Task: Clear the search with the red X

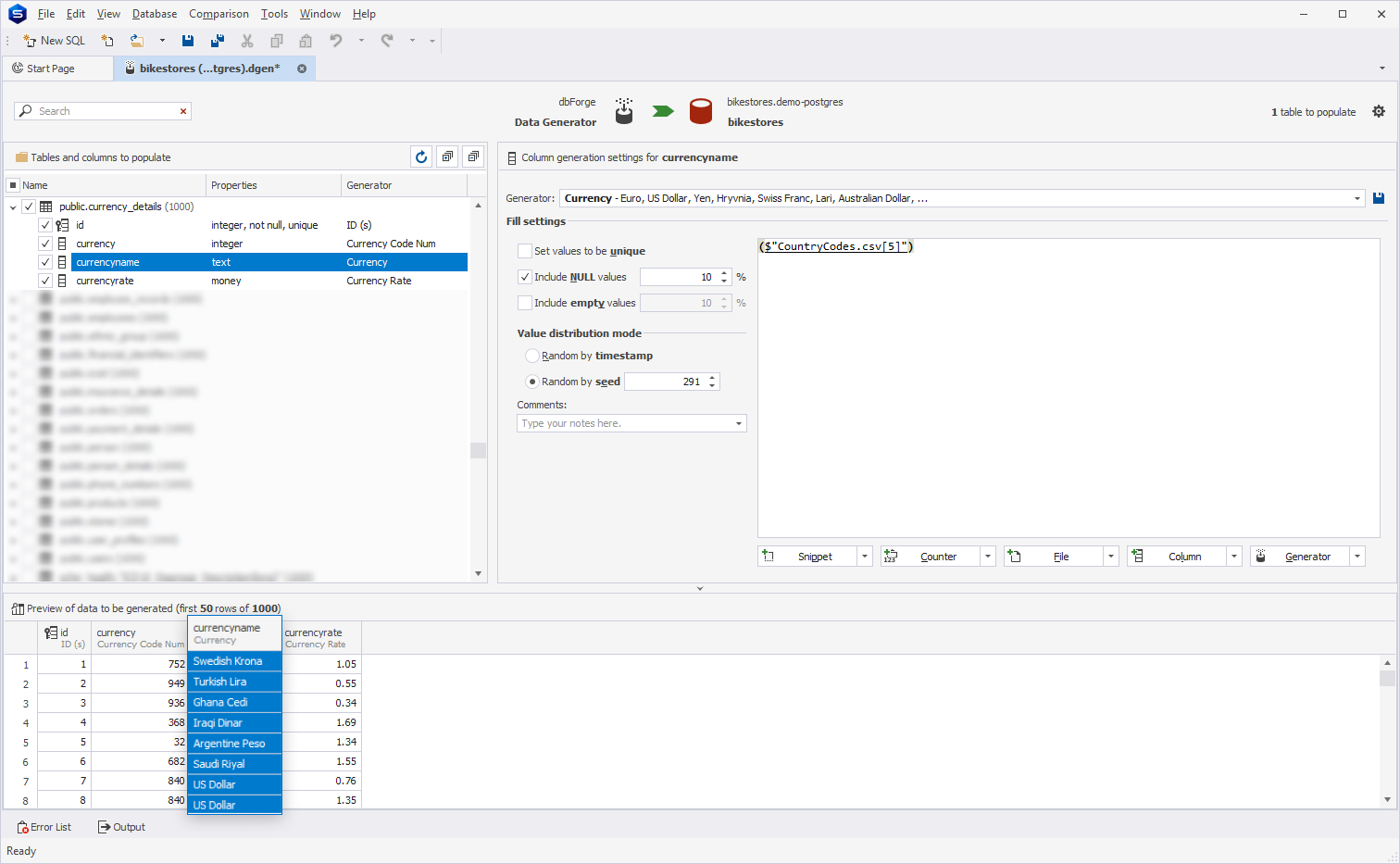Action: click(x=183, y=111)
